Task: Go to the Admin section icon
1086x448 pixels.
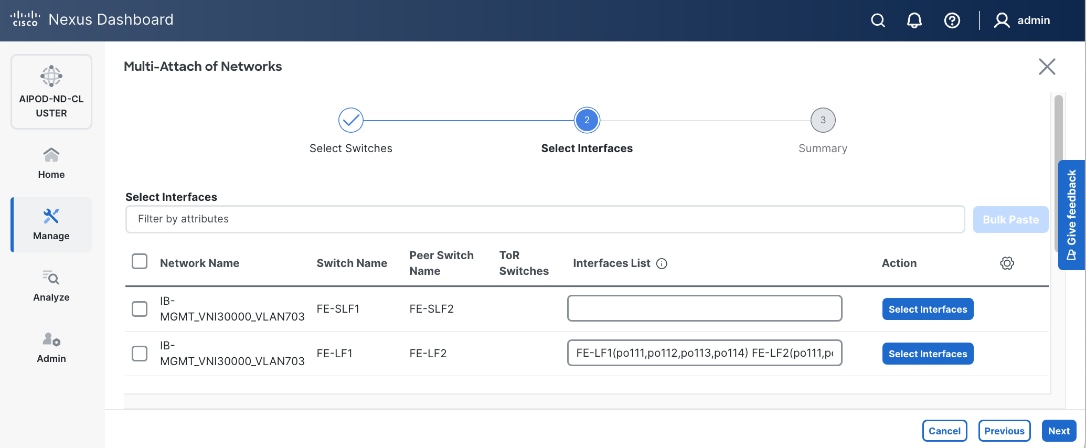Action: pos(51,340)
